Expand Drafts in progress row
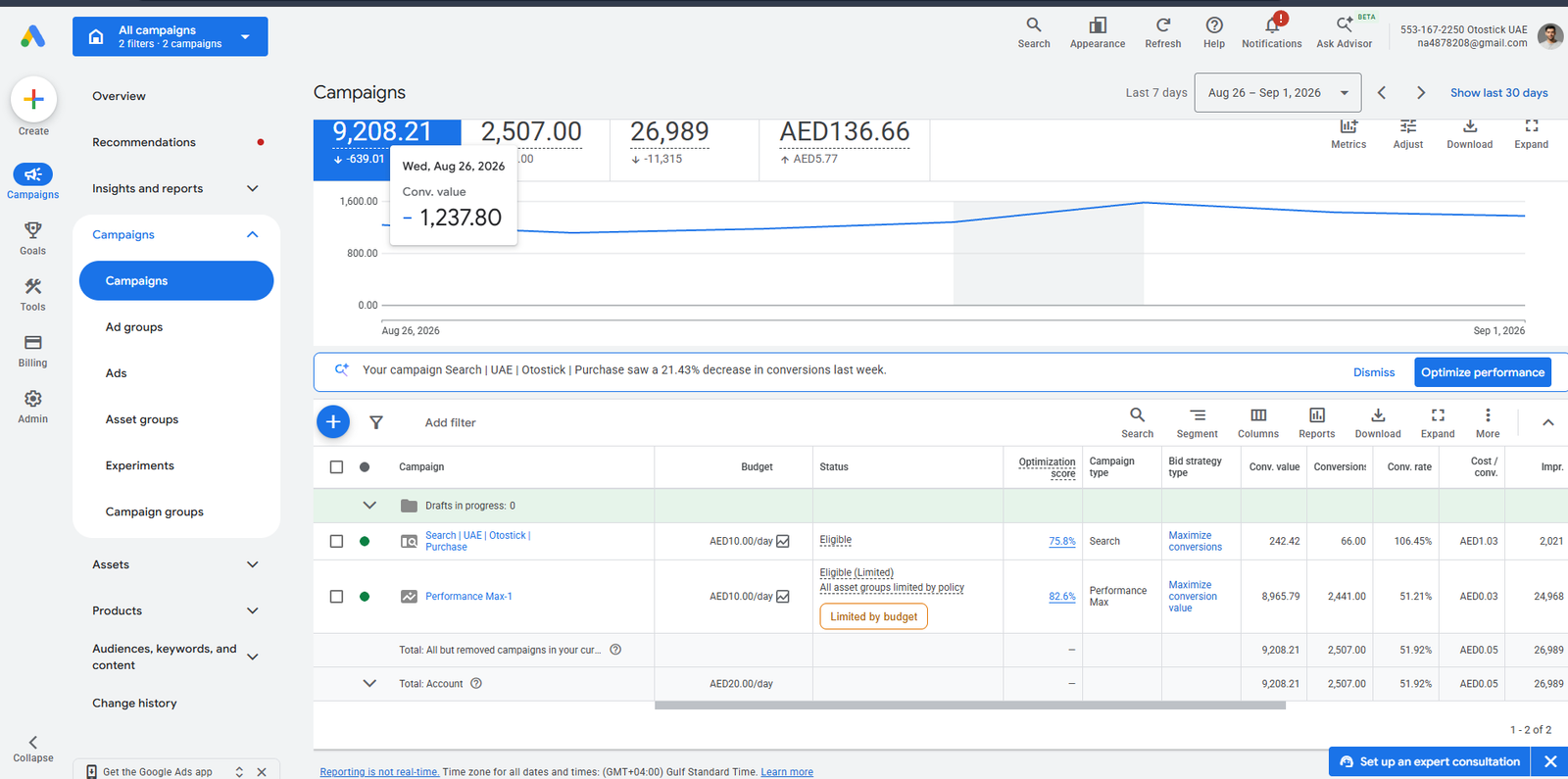Screen dimensions: 1568x779 pyautogui.click(x=369, y=506)
